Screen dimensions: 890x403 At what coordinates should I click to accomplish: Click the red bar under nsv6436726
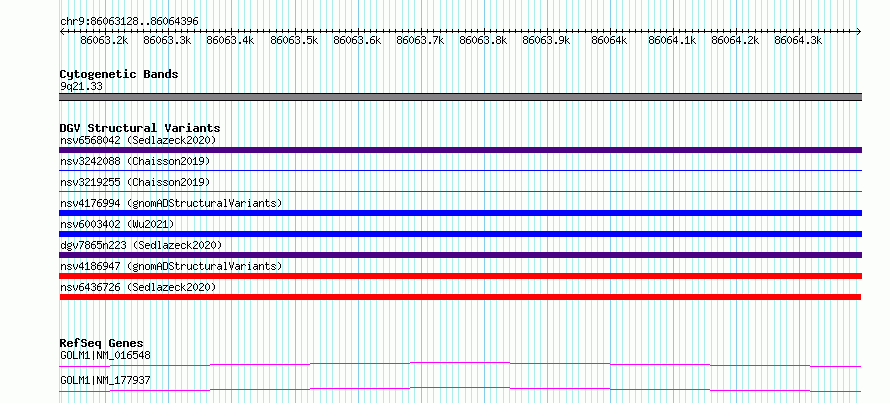tap(460, 297)
